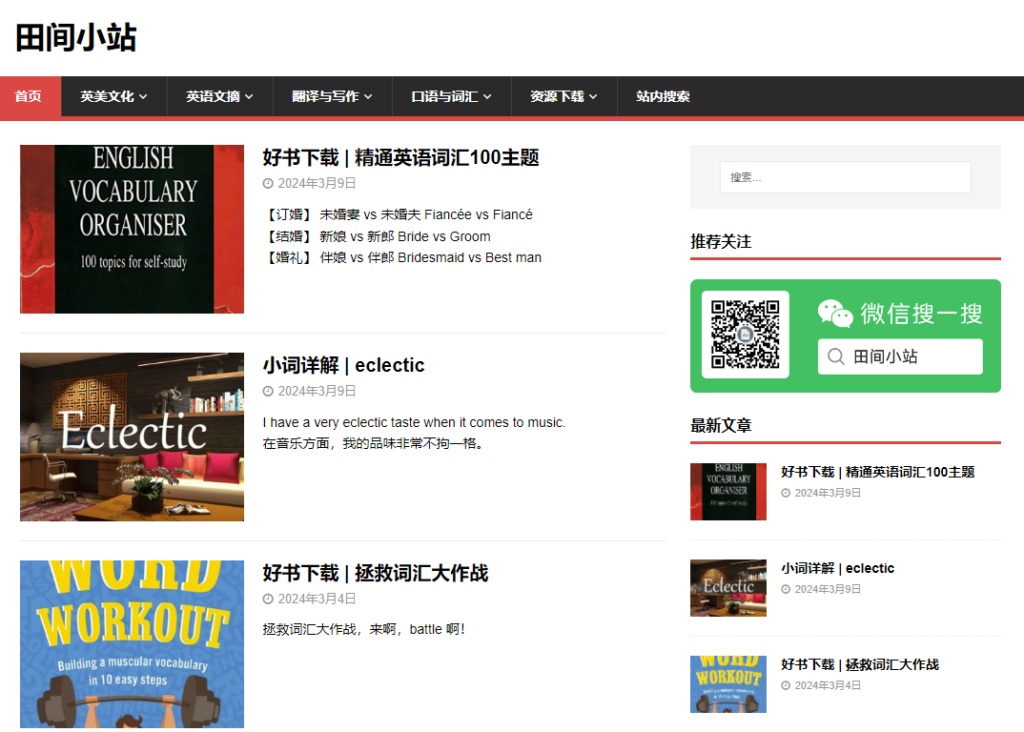Click the 推荐关注 section heading
1024x732 pixels.
point(721,242)
